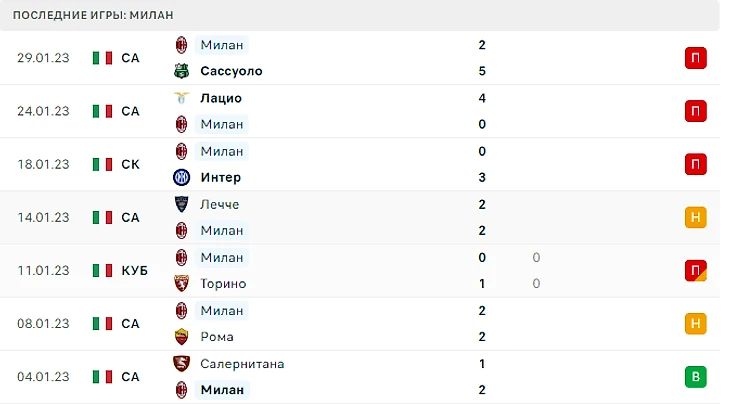Click the Lecce club crest icon

181,204
